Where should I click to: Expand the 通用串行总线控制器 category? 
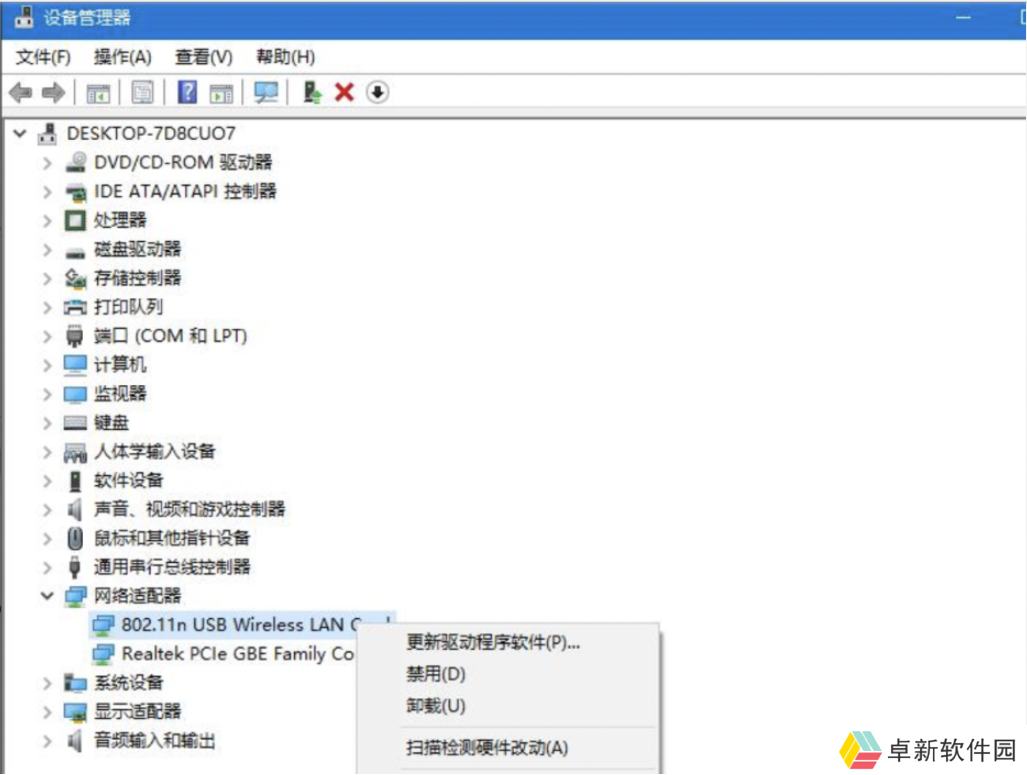[47, 567]
